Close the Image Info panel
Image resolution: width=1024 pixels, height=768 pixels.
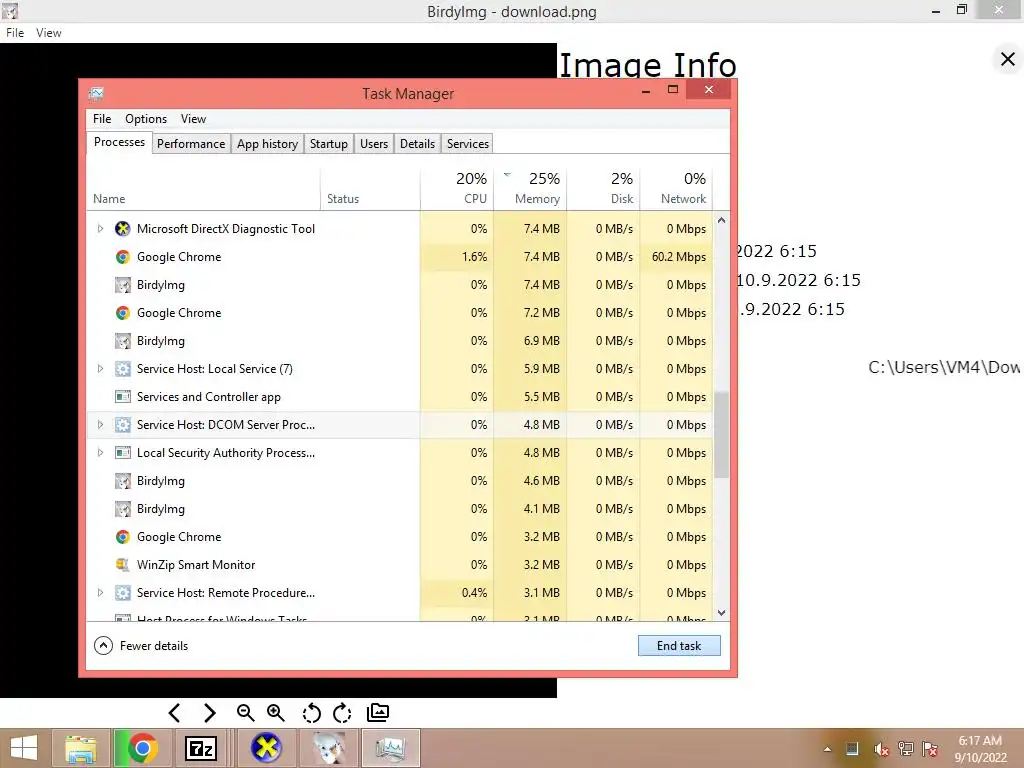(1008, 59)
